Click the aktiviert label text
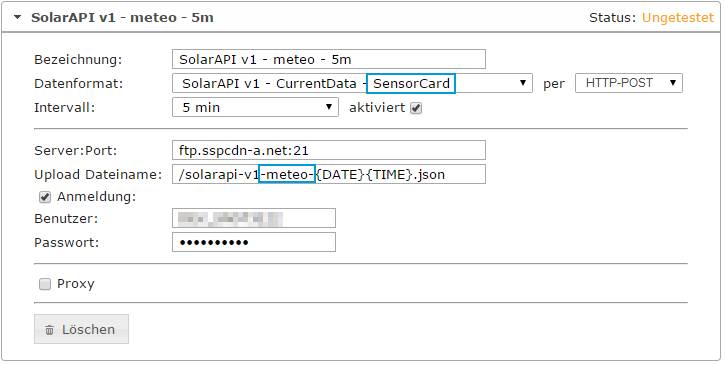This screenshot has width=725, height=365. [x=377, y=108]
